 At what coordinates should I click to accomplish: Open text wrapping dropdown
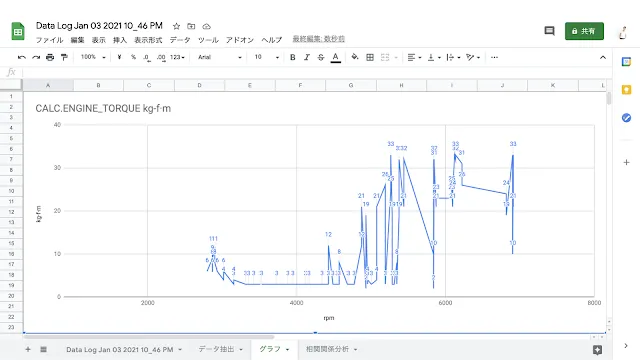(453, 57)
